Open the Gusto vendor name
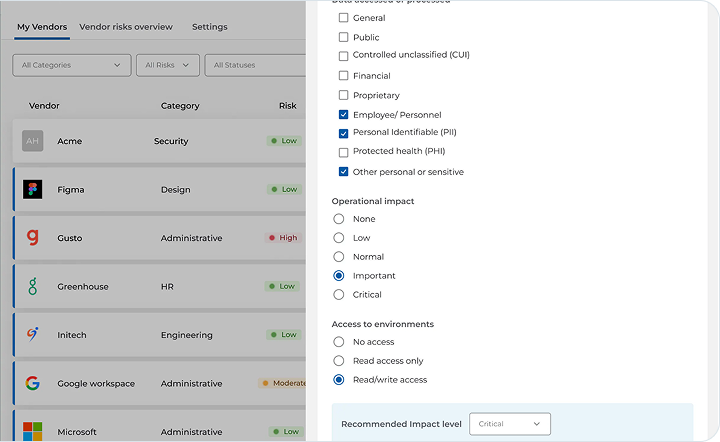Image resolution: width=720 pixels, height=442 pixels. point(69,238)
